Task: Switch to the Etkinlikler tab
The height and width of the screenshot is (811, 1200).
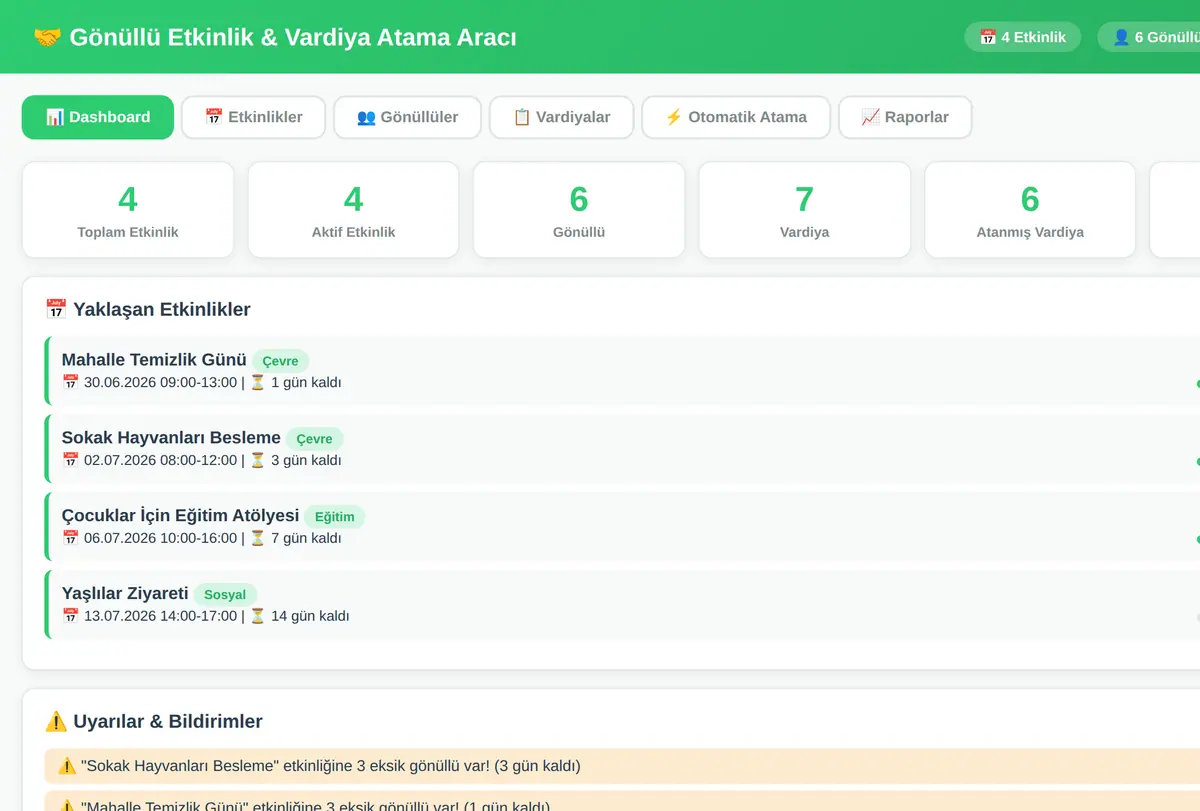Action: 254,117
